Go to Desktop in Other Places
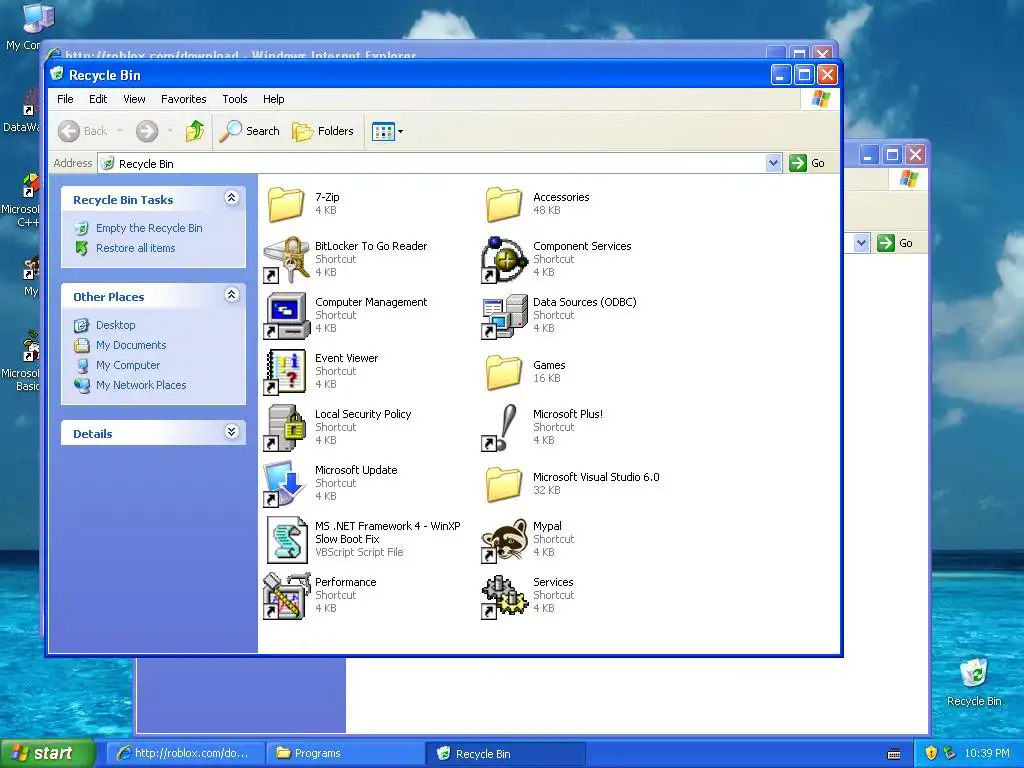Screen dimensions: 1024x768 (x=116, y=325)
